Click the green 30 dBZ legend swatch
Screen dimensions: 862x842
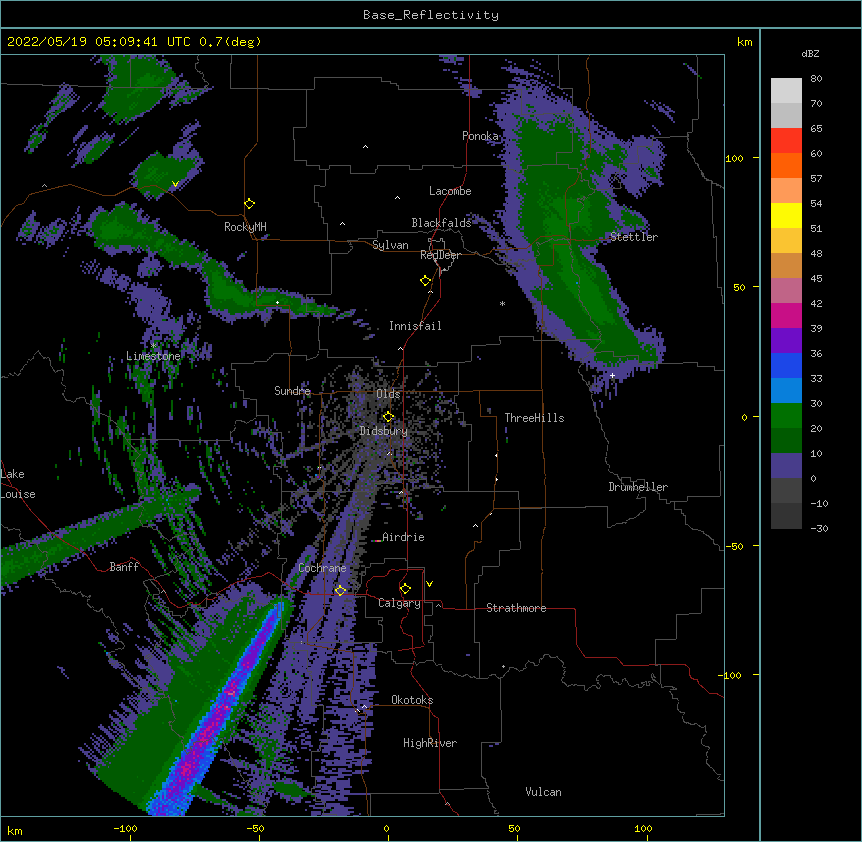(x=786, y=416)
